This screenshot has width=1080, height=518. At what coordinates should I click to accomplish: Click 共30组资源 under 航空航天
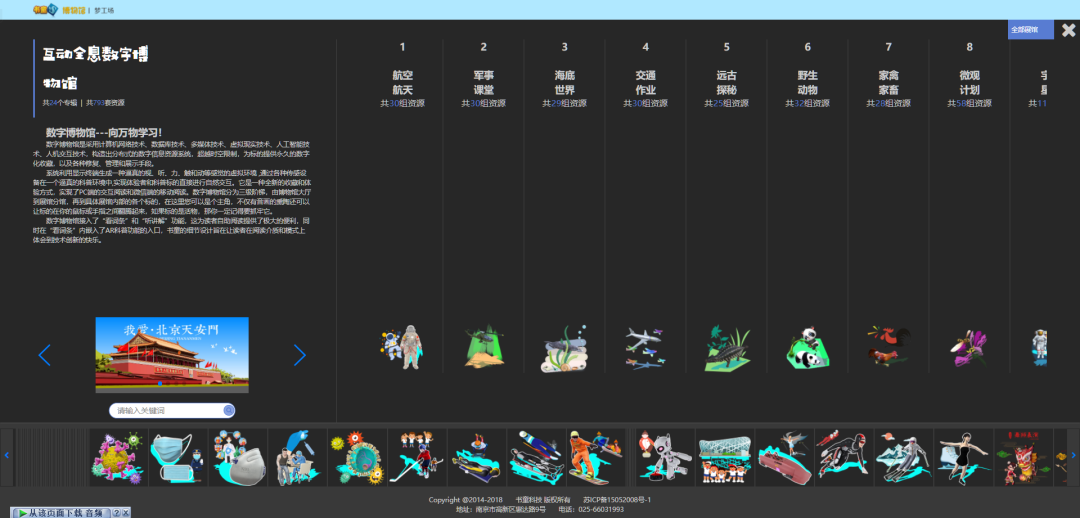tap(402, 103)
